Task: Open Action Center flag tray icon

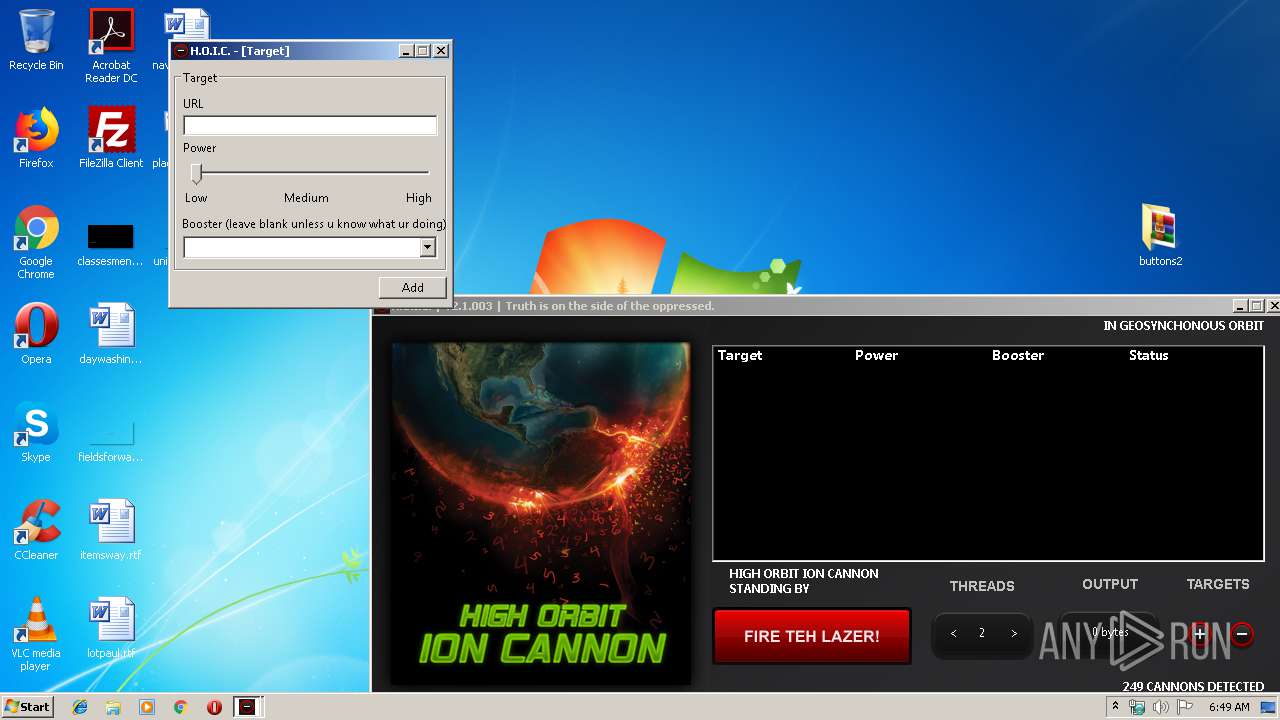Action: pos(1184,707)
